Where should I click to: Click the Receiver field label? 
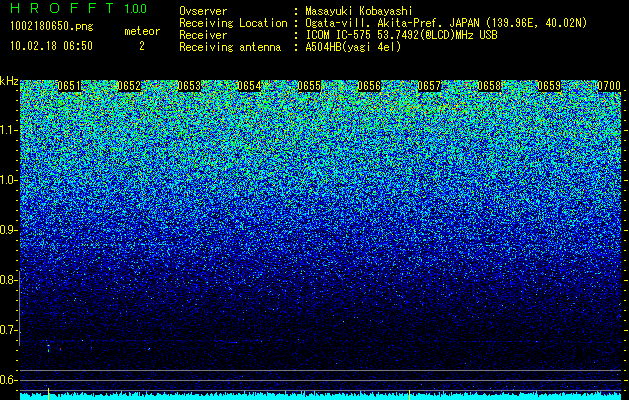(203, 35)
